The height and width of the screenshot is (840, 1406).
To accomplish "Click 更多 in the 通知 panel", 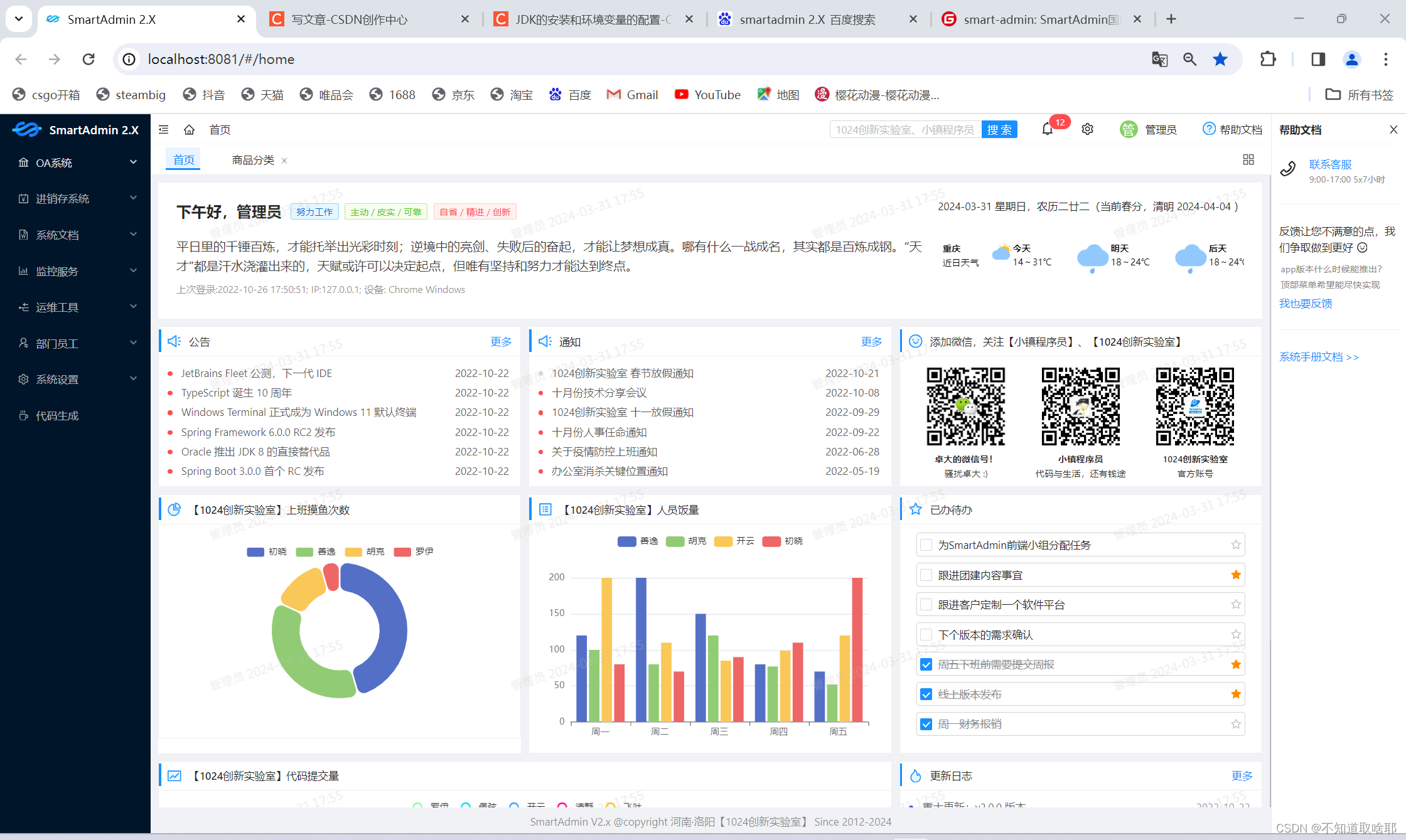I will click(x=871, y=341).
